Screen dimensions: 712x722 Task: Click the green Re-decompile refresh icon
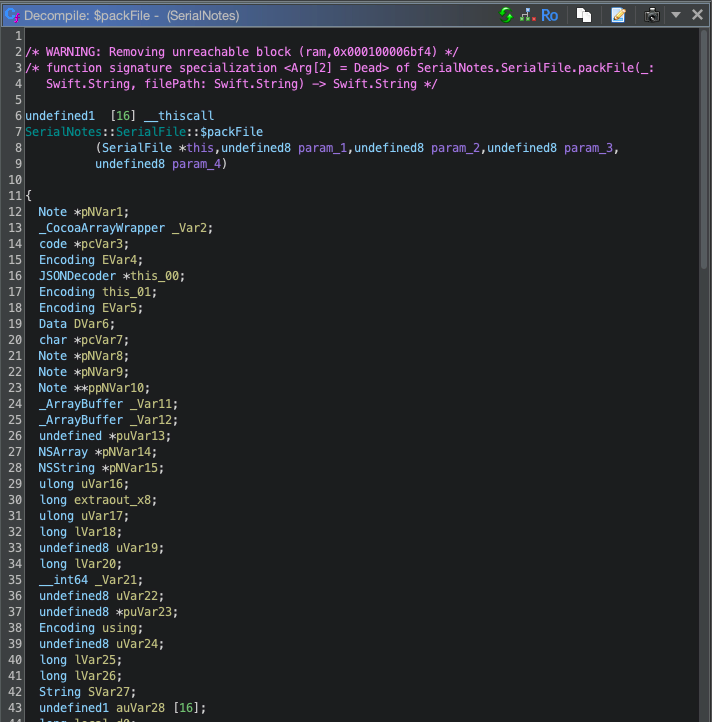tap(506, 15)
